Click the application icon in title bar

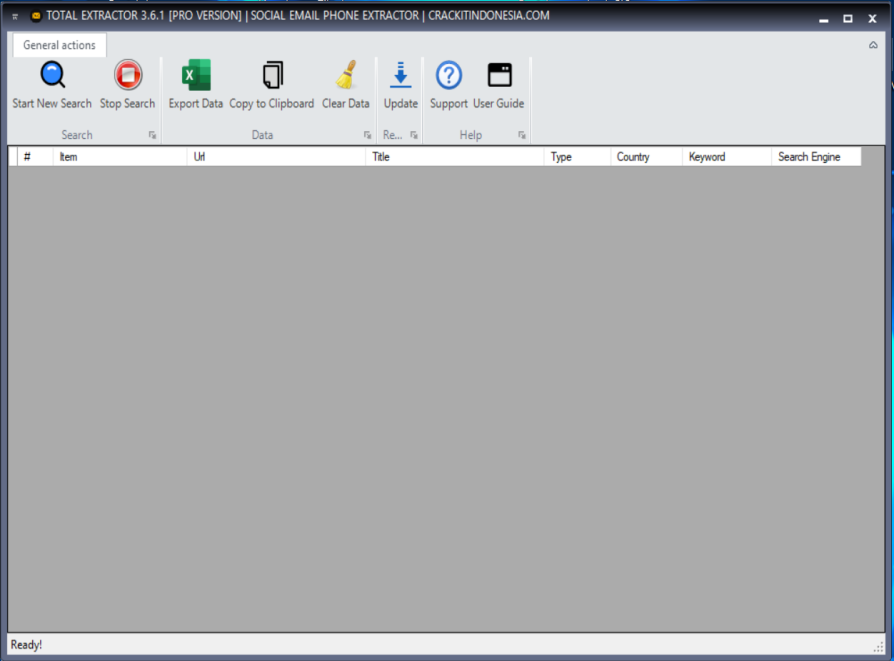36,16
